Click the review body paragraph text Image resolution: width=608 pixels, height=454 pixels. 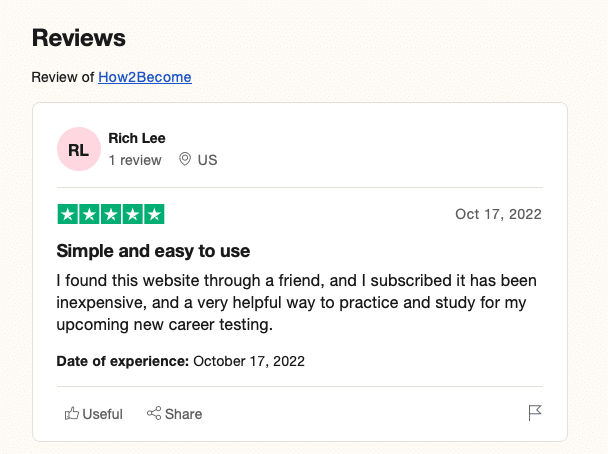click(x=297, y=301)
